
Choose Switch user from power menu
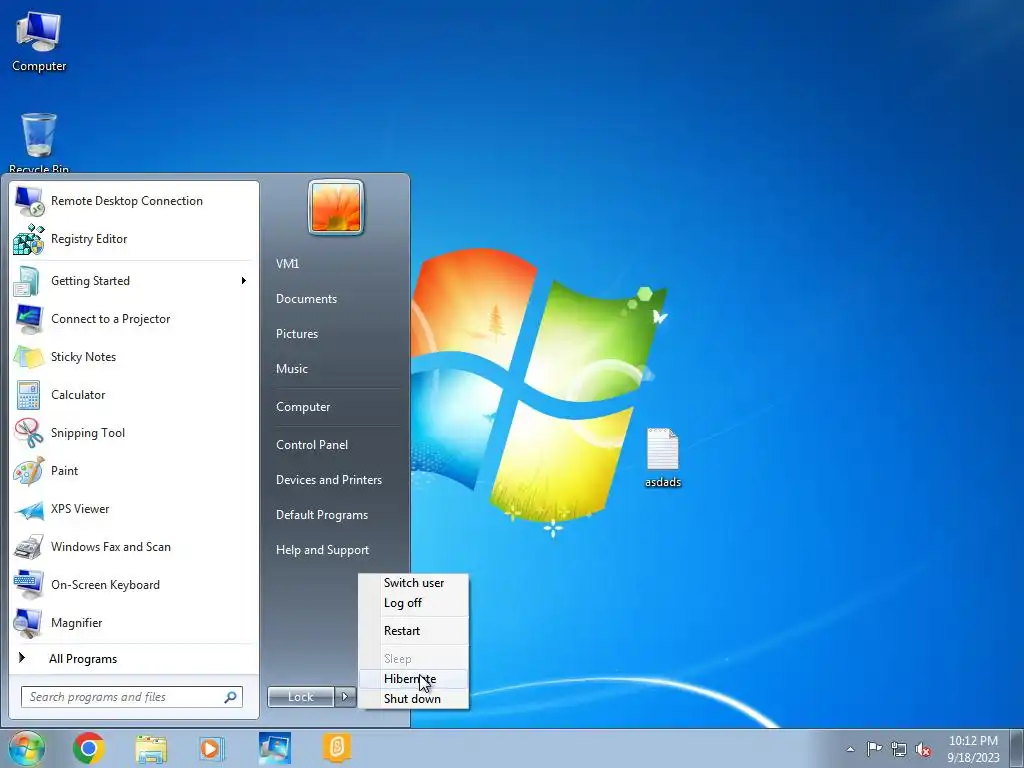[413, 583]
